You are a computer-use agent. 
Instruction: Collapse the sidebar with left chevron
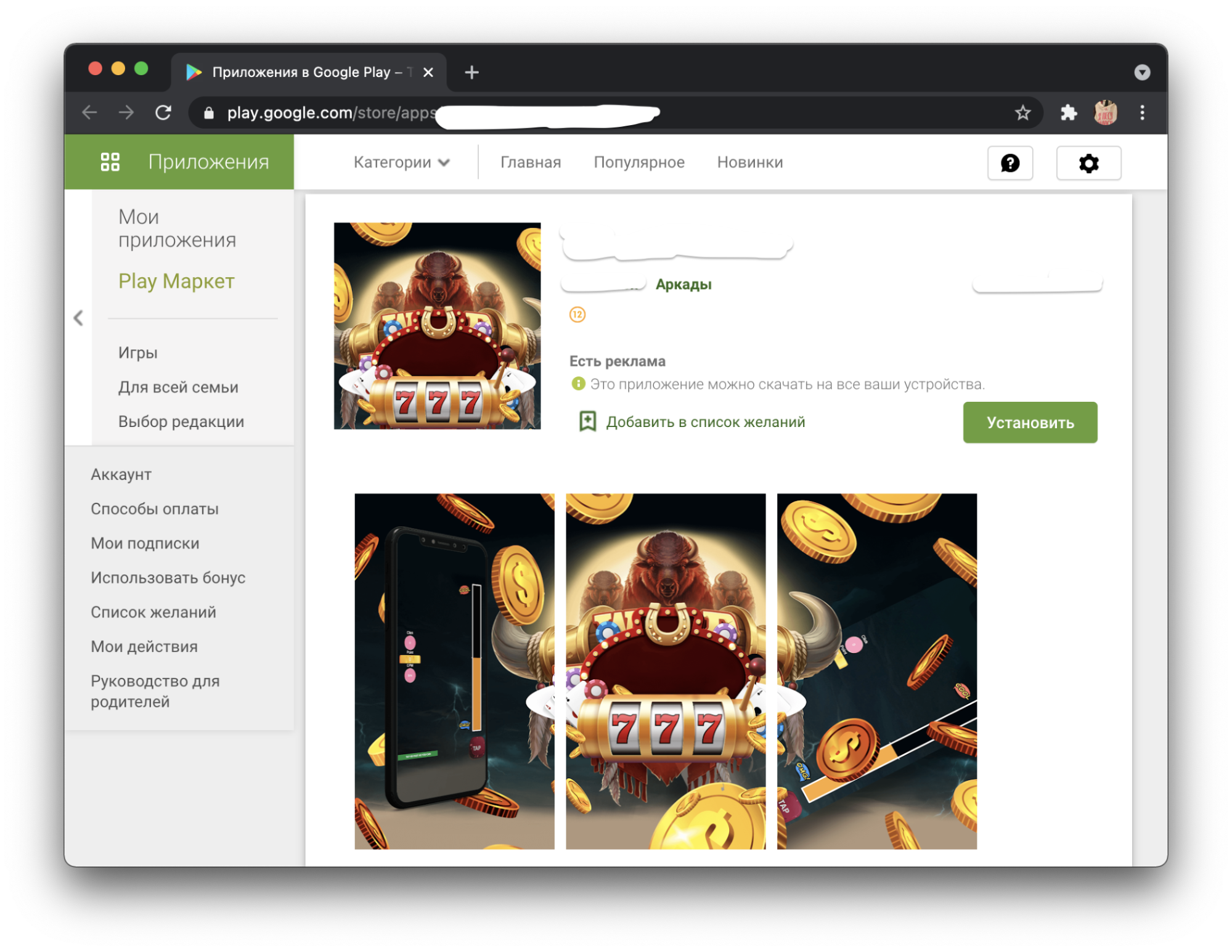(x=78, y=318)
